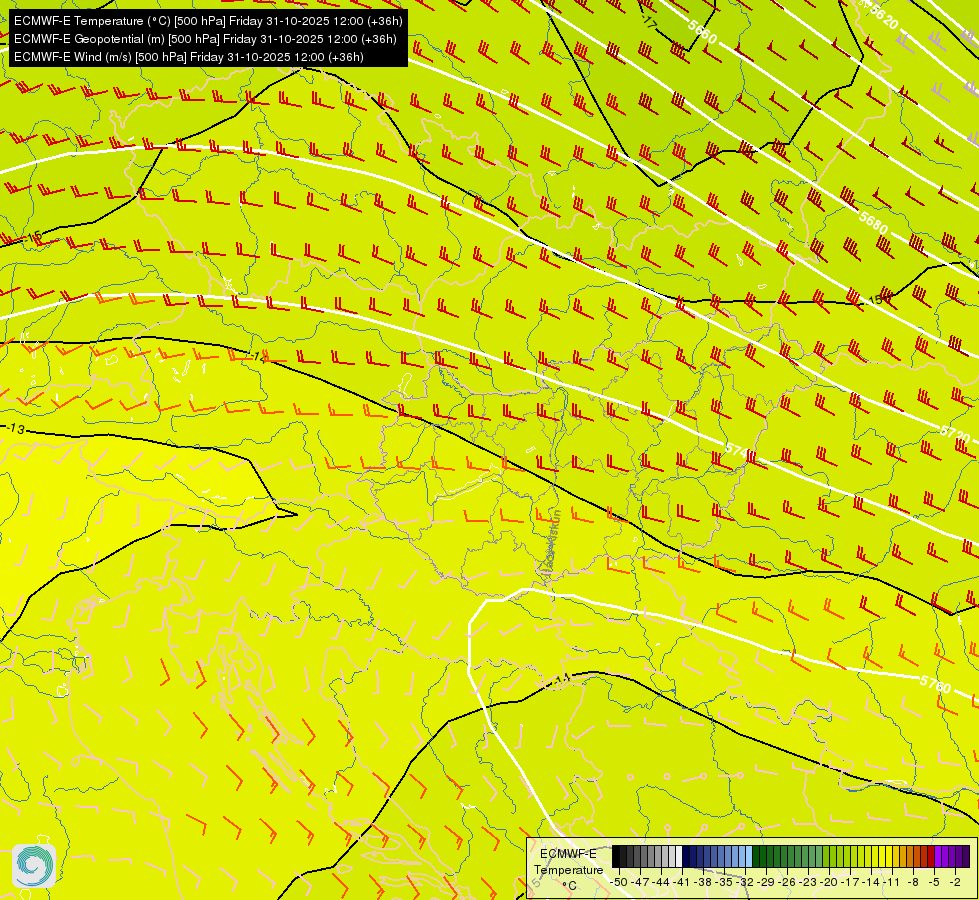Click the -23 legend value
979x900 pixels.
click(x=808, y=882)
